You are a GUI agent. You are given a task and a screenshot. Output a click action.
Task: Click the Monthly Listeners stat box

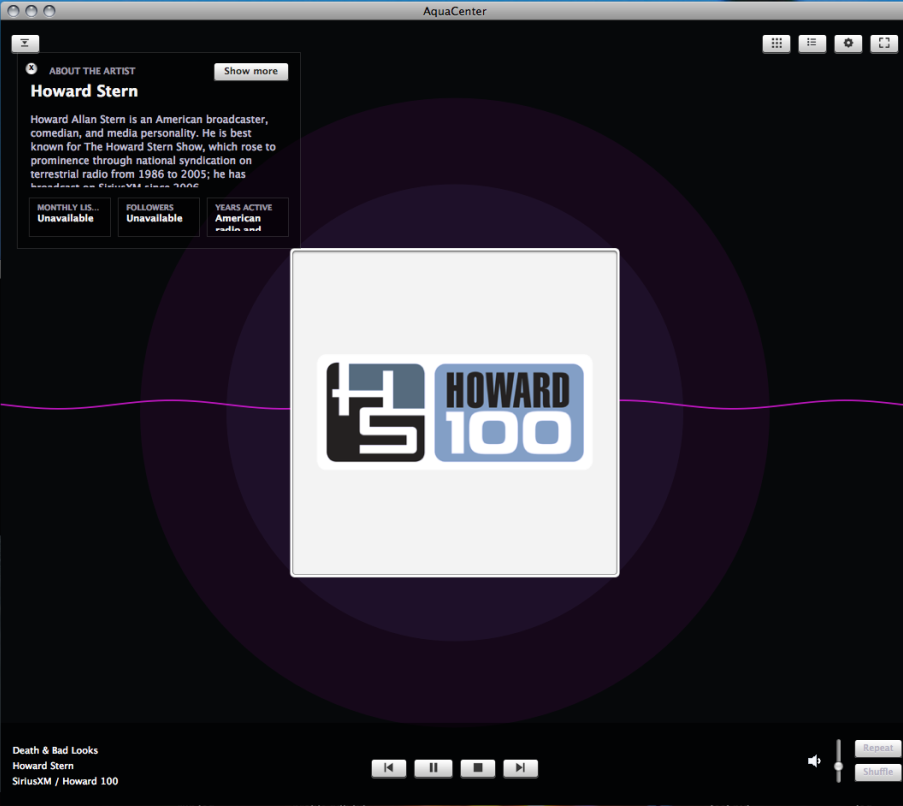click(70, 216)
